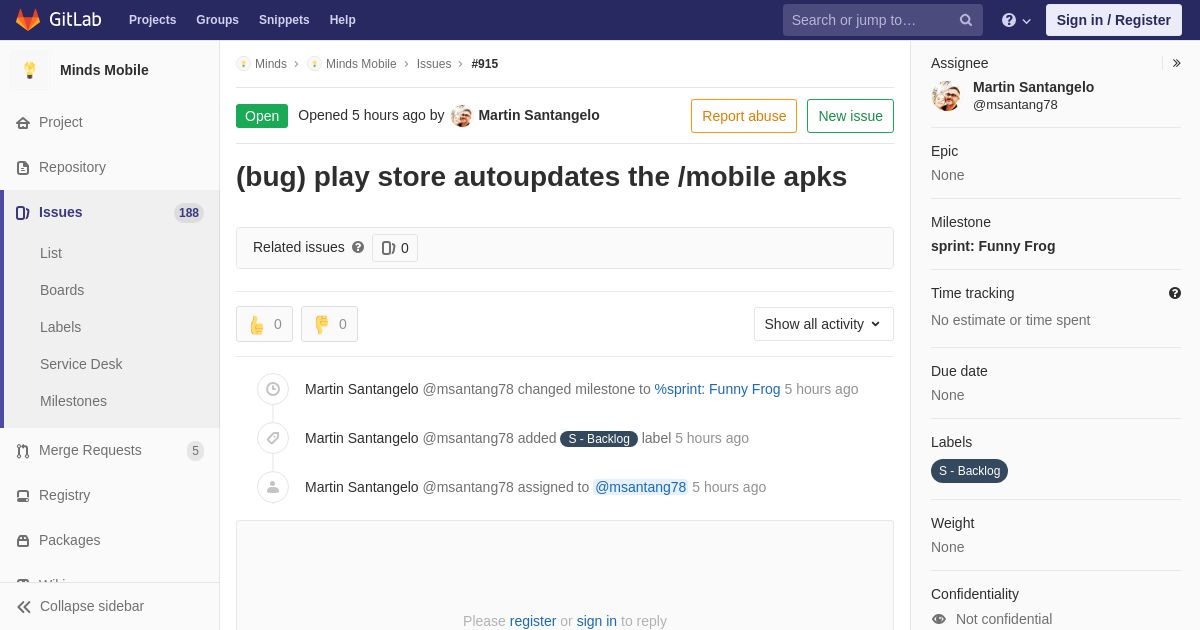This screenshot has height=630, width=1200.
Task: Click the GitLab fox logo
Action: click(28, 20)
